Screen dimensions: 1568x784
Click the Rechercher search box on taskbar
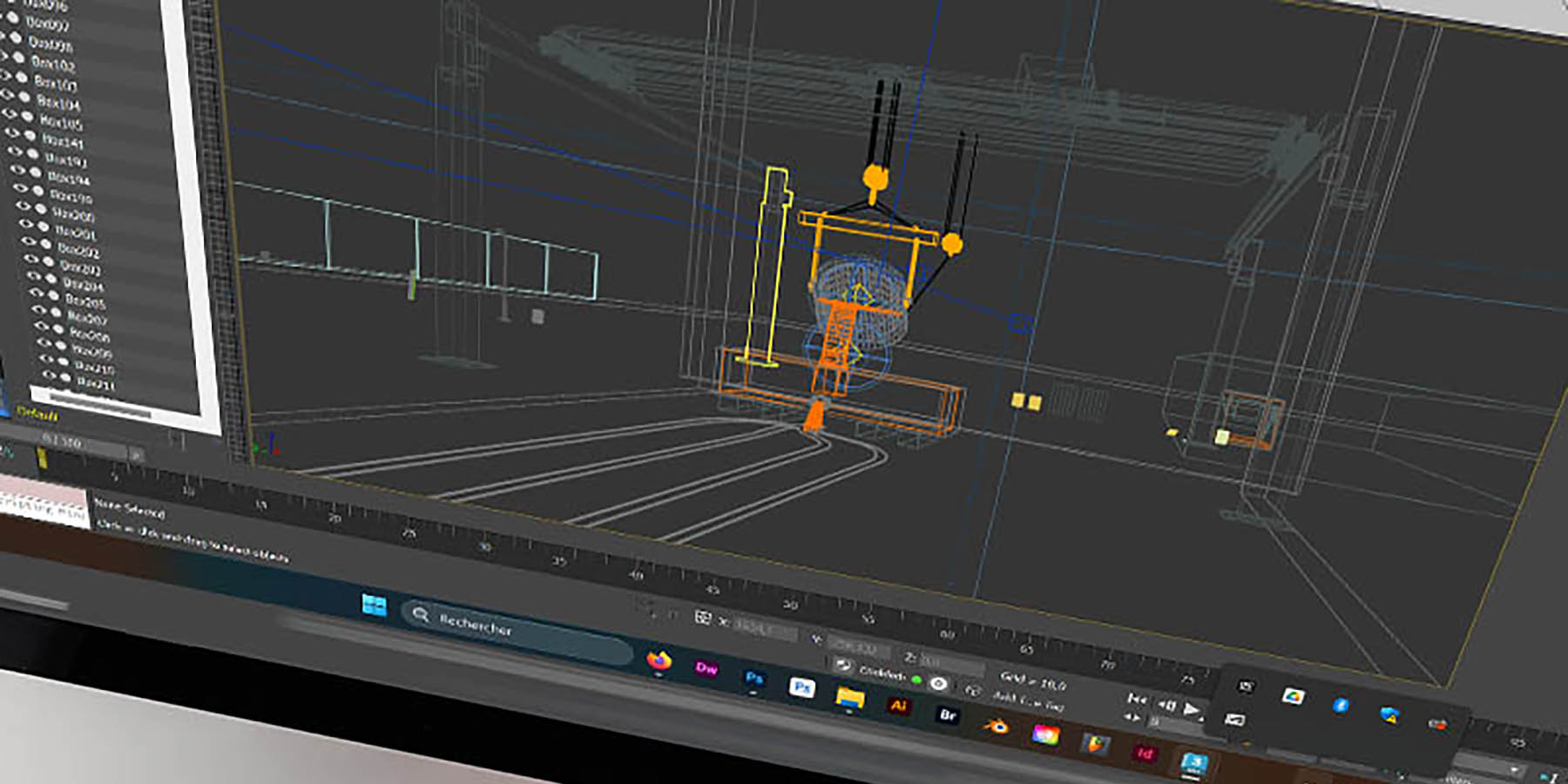point(517,632)
